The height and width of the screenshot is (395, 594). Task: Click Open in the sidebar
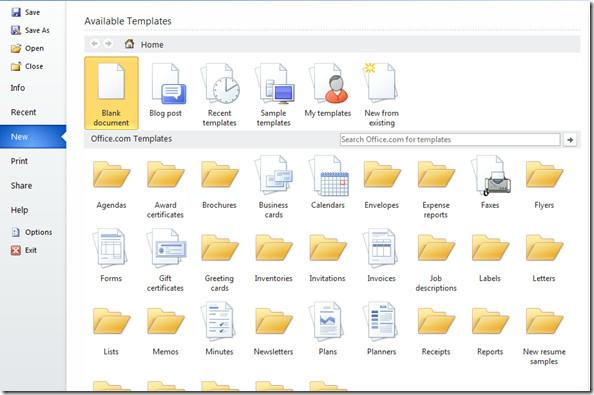[x=27, y=48]
